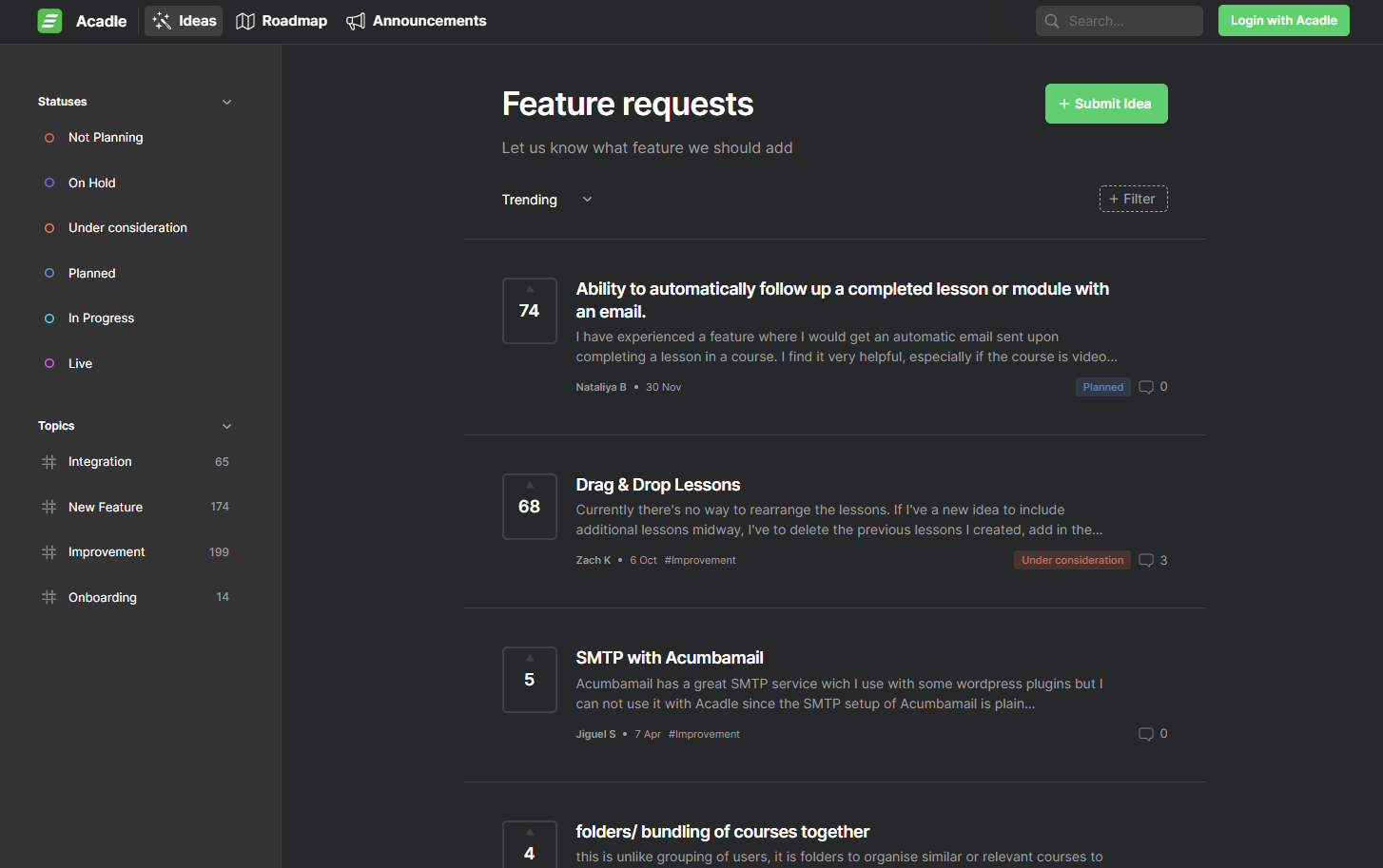Click author name Zach K
This screenshot has width=1383, height=868.
[x=594, y=560]
